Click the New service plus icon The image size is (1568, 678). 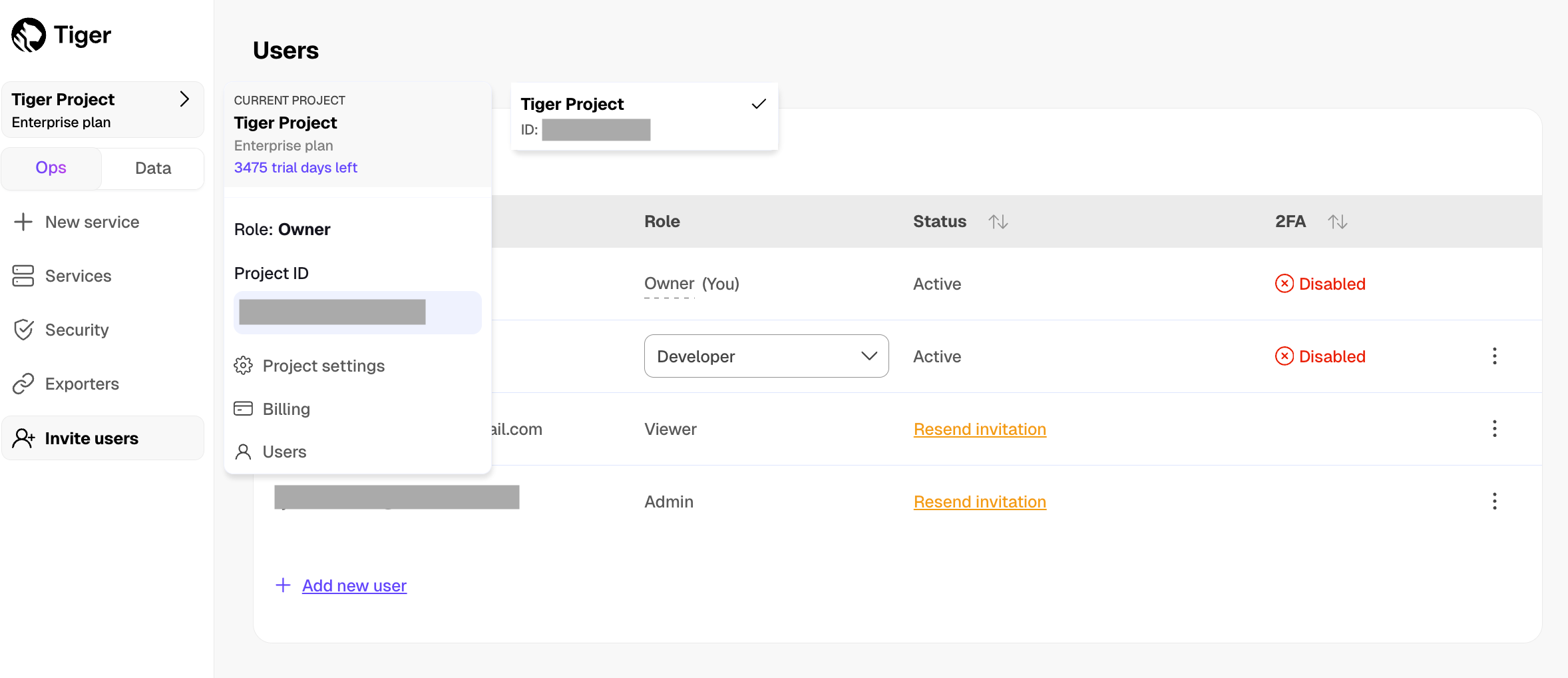click(23, 222)
